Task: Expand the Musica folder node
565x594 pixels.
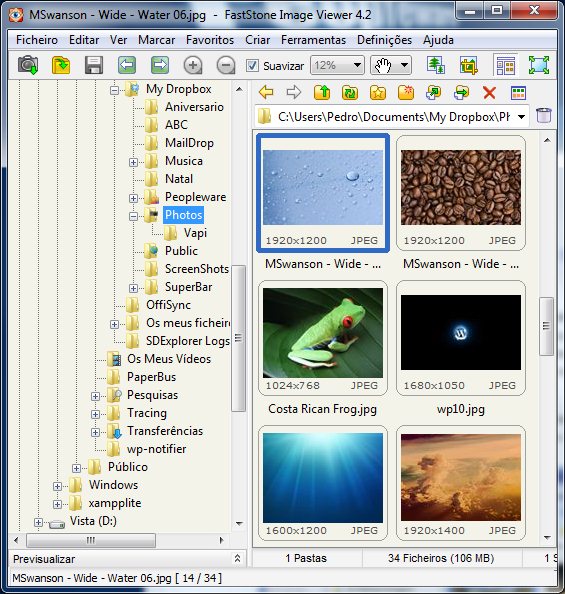Action: click(133, 162)
